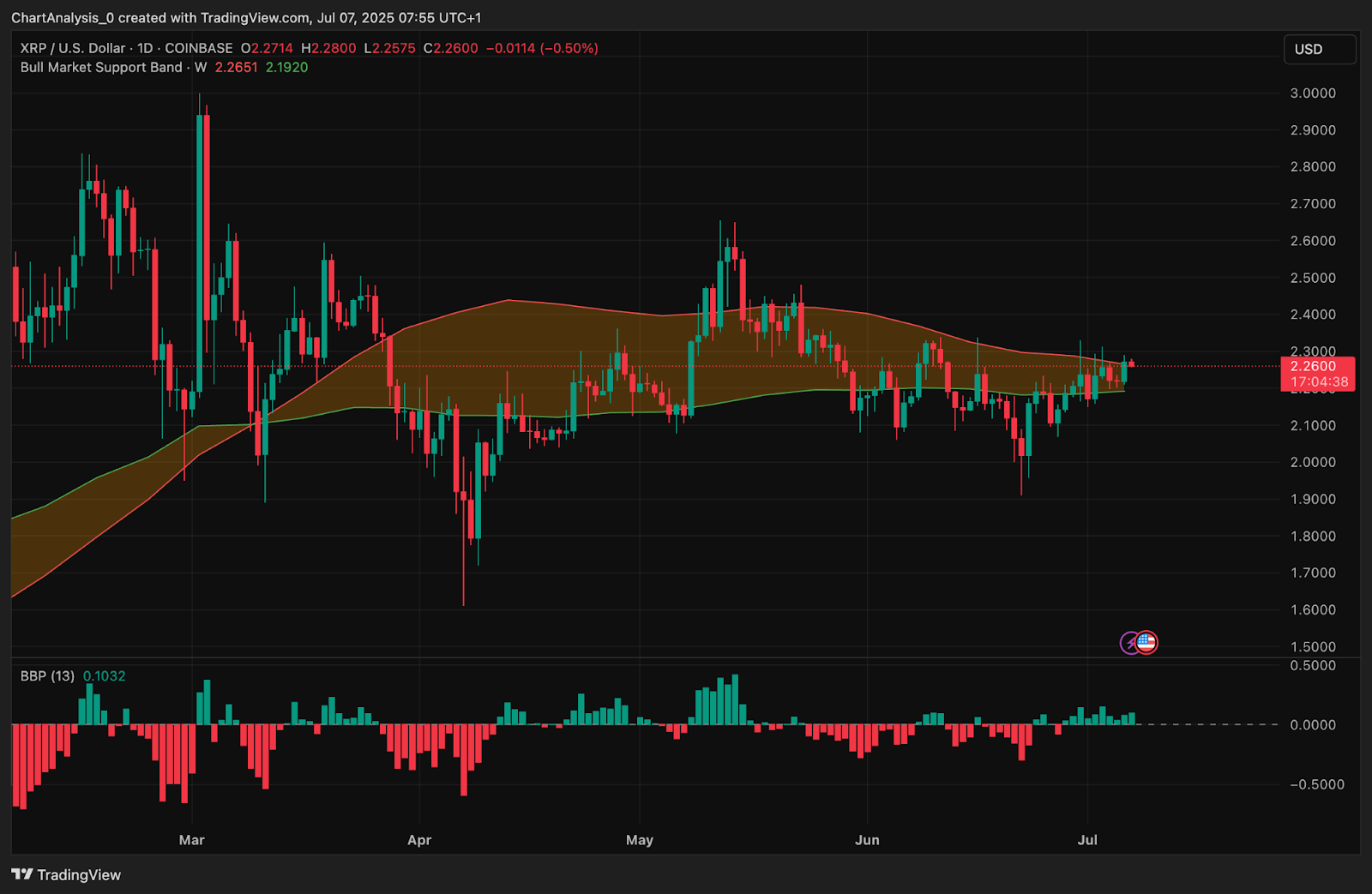Click the 1.8000 price axis label
This screenshot has width=1372, height=894.
(1313, 536)
